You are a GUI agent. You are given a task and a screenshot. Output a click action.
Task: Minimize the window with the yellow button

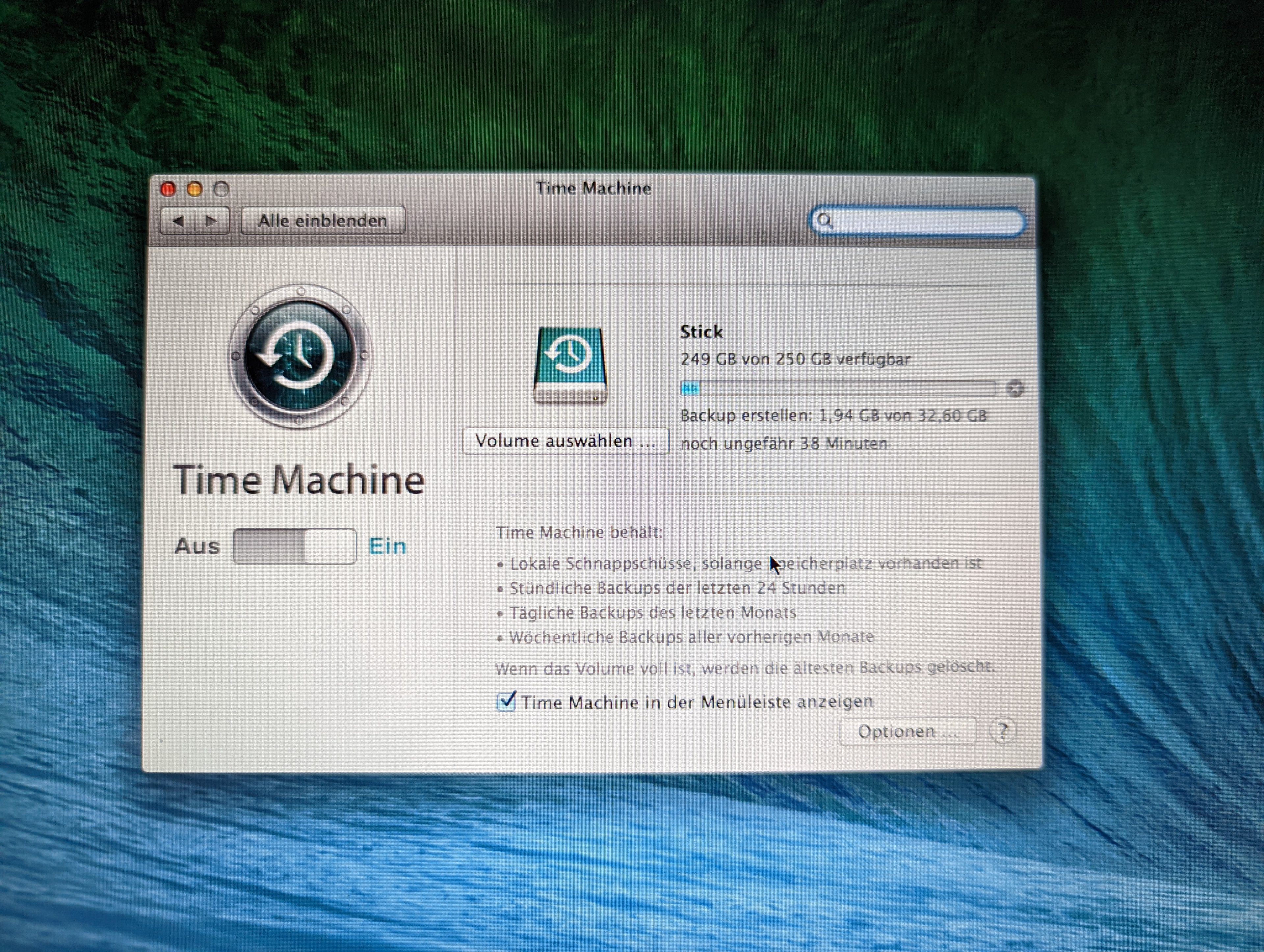[x=195, y=189]
